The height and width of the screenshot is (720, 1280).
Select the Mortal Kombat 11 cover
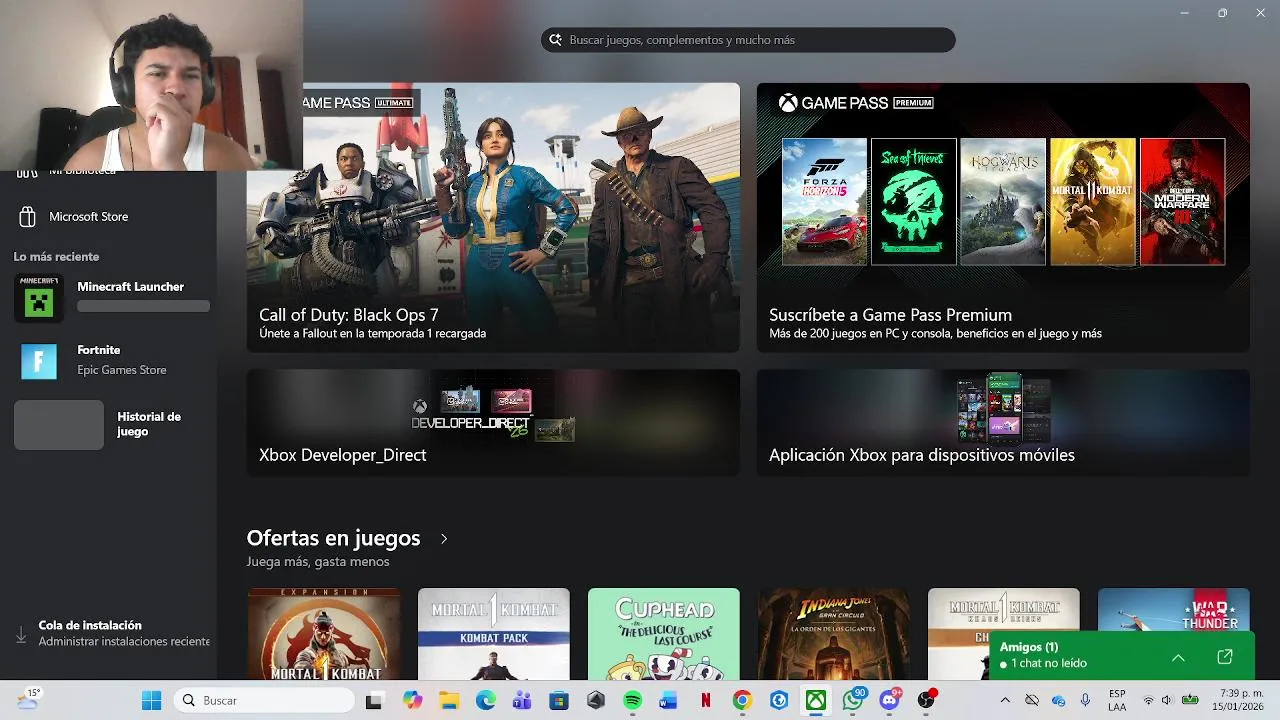[x=1093, y=202]
